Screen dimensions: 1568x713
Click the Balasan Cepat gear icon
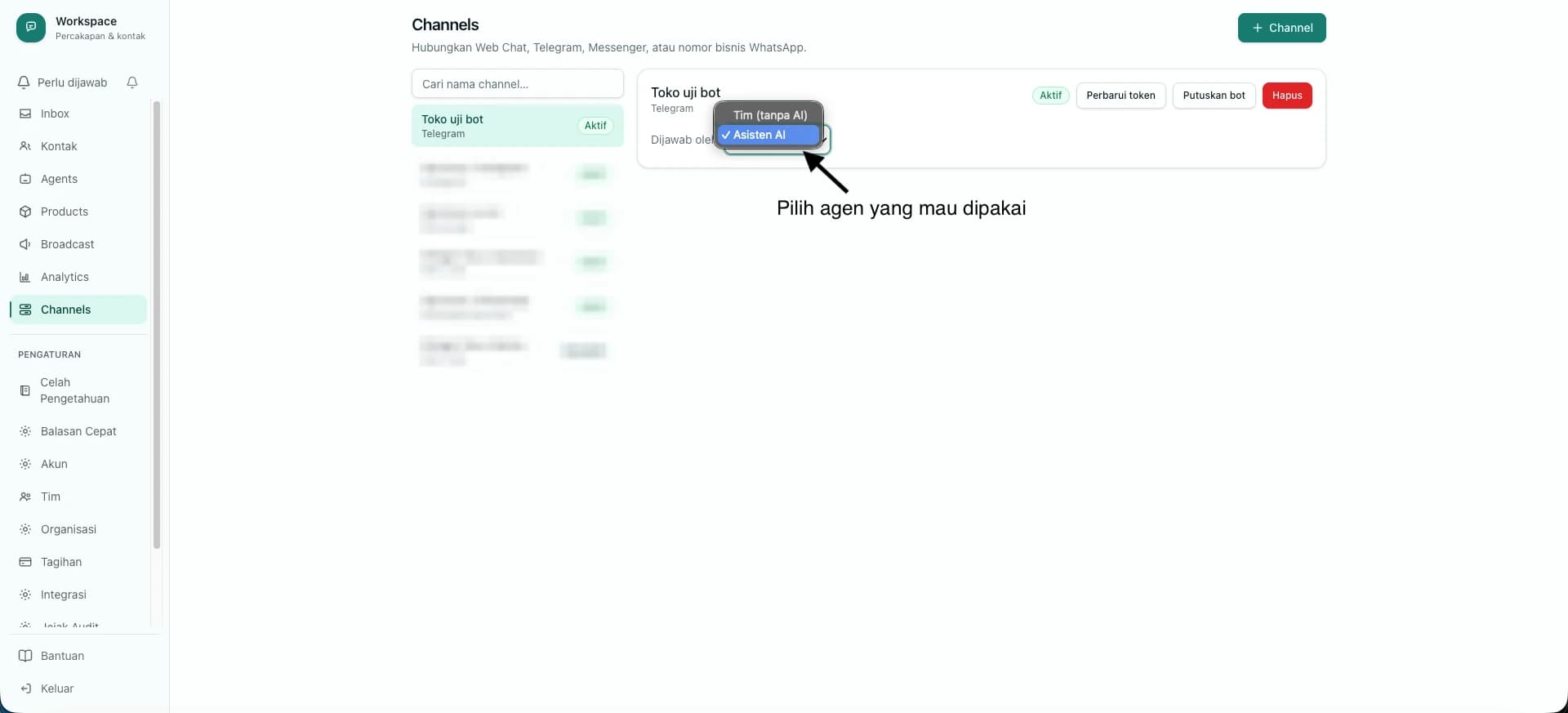click(25, 431)
